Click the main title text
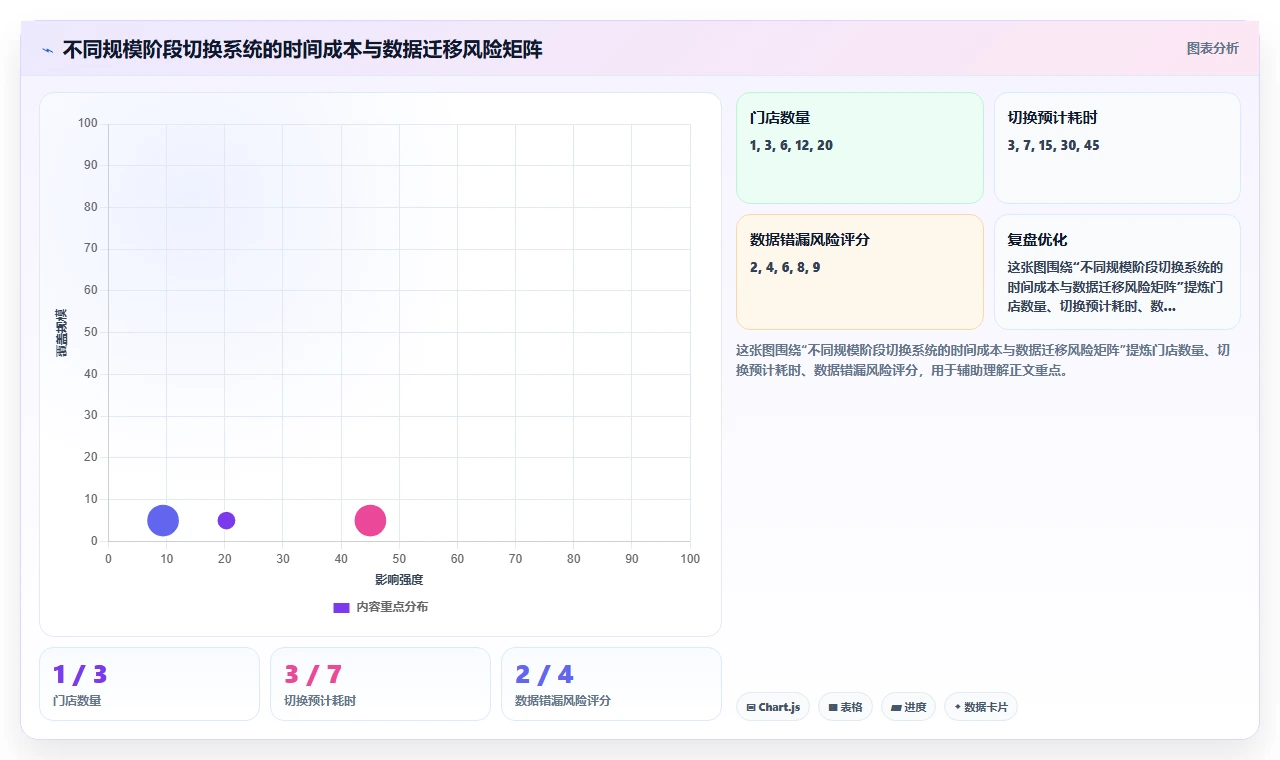 (302, 49)
